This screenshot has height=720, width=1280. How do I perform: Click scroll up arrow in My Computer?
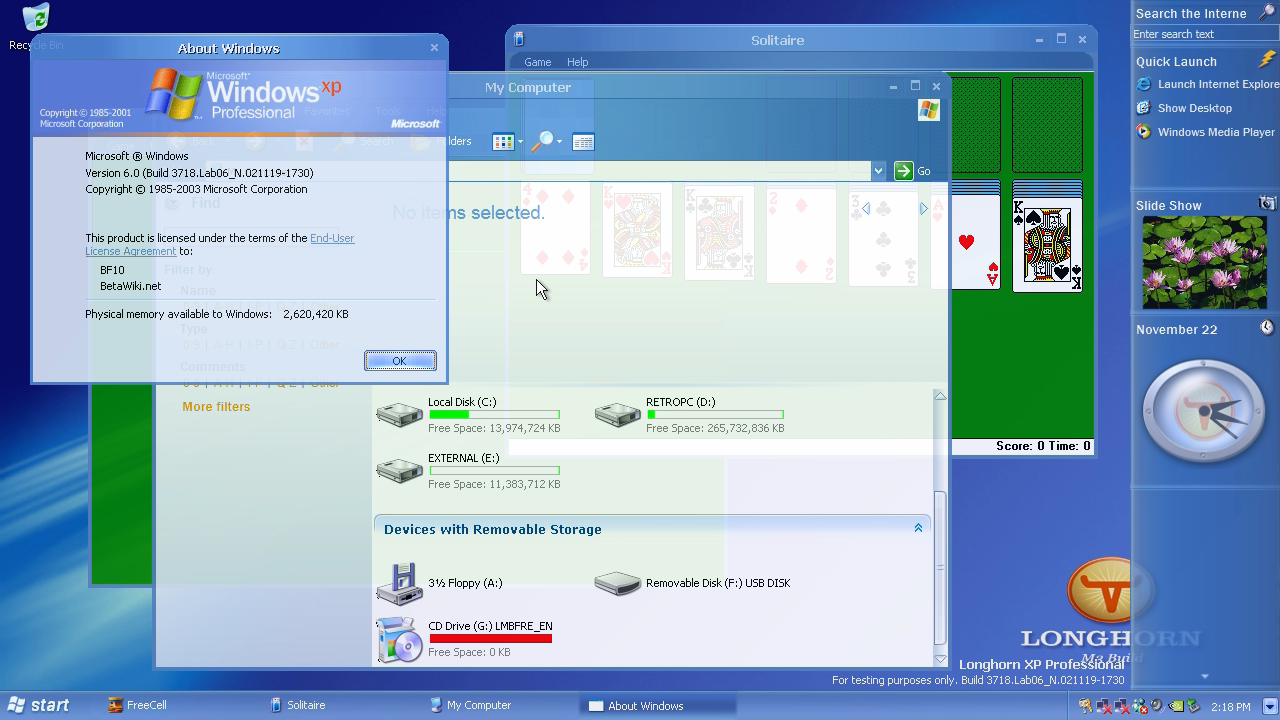click(940, 396)
